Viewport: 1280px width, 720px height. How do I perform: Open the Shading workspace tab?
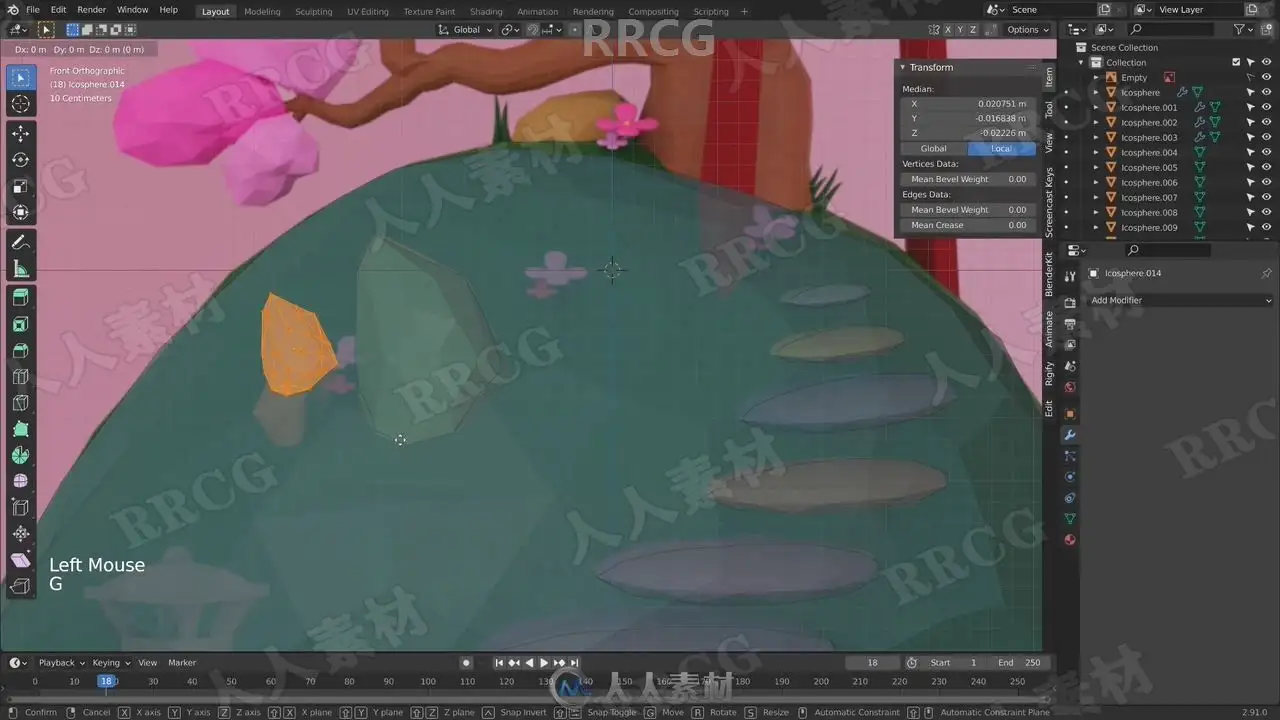pos(486,12)
